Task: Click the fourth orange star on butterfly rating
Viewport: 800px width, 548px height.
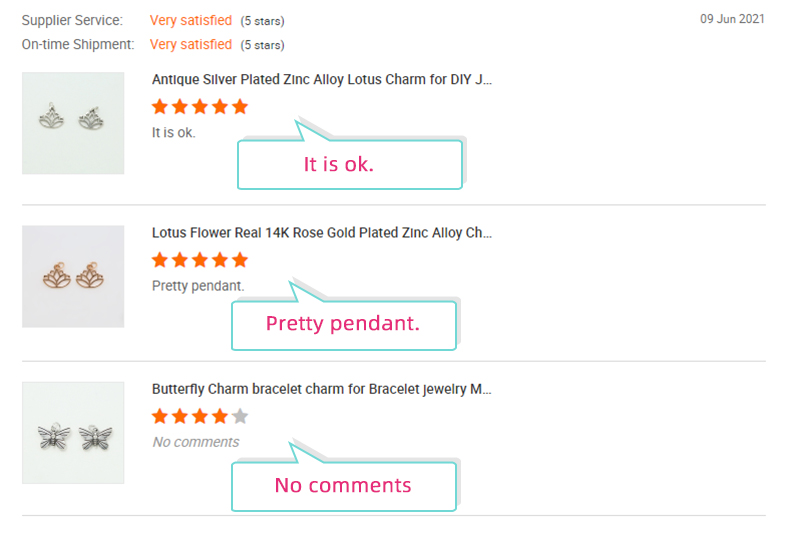Action: tap(220, 416)
